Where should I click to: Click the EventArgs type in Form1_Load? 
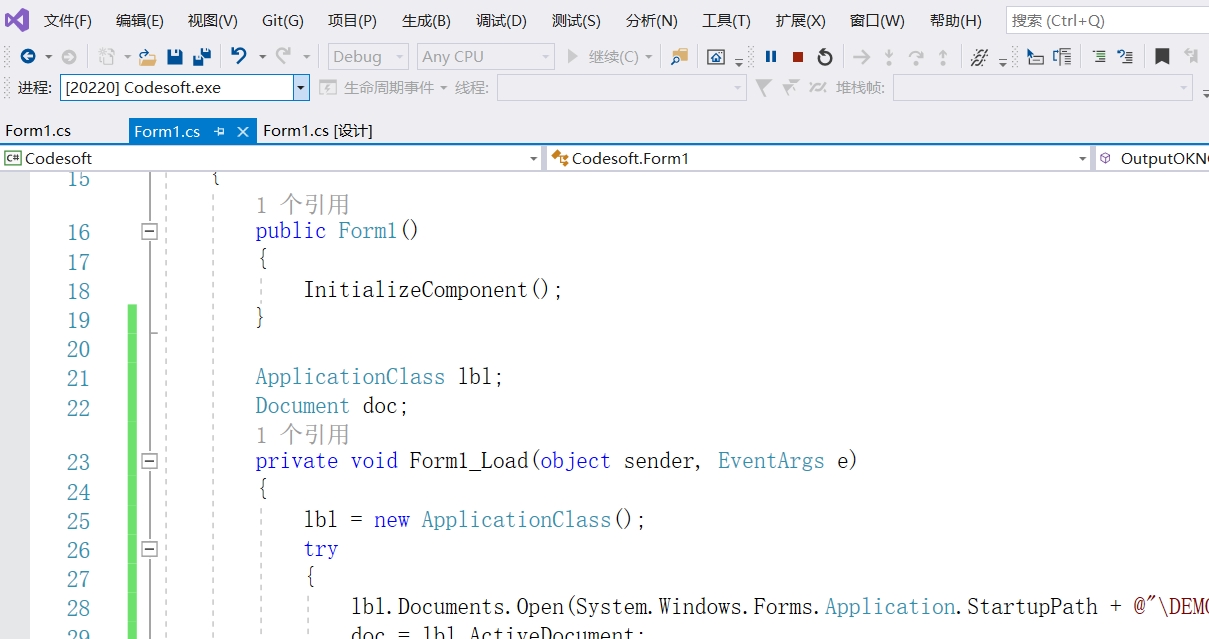[771, 461]
